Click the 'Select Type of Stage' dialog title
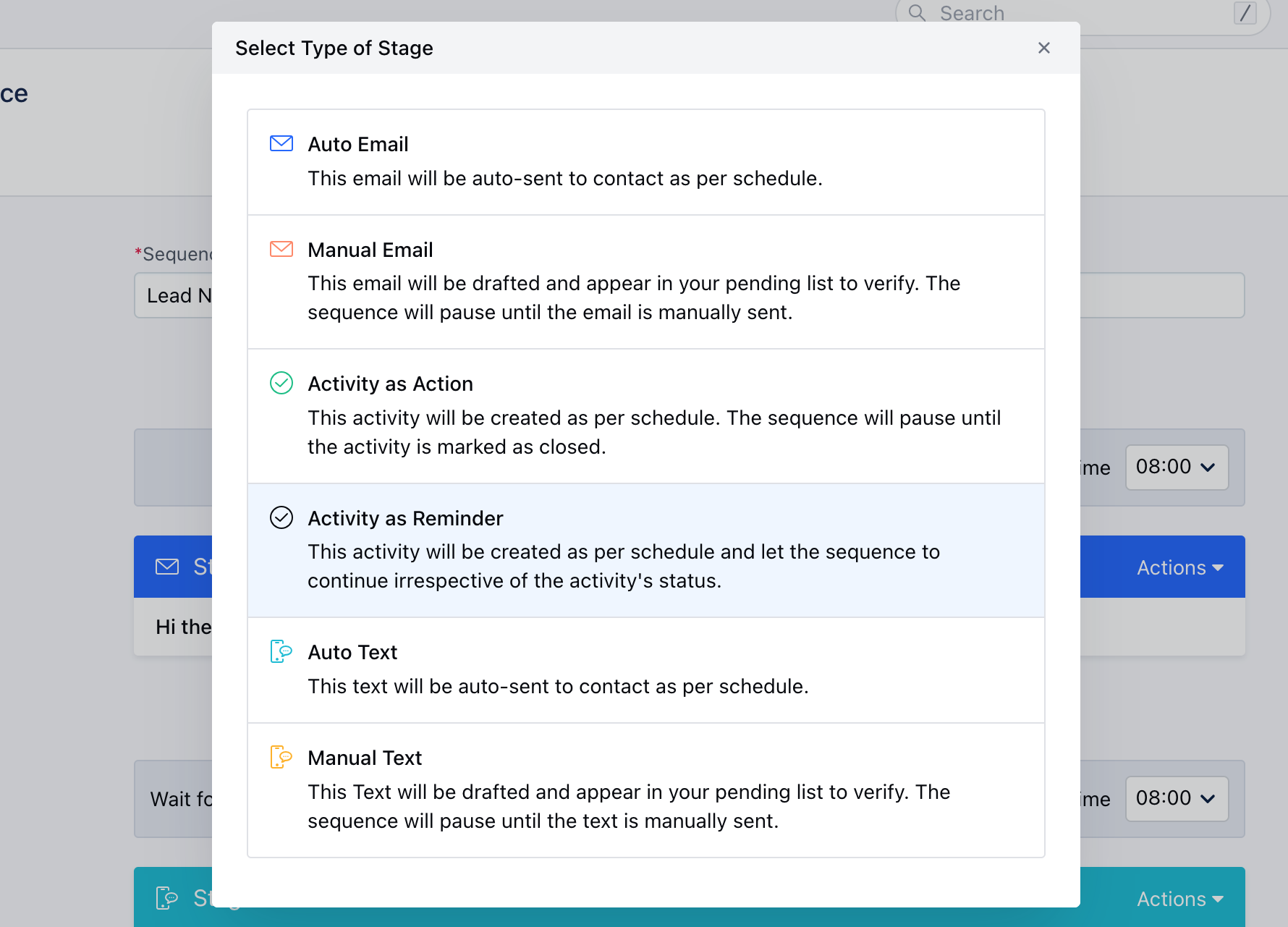 334,48
